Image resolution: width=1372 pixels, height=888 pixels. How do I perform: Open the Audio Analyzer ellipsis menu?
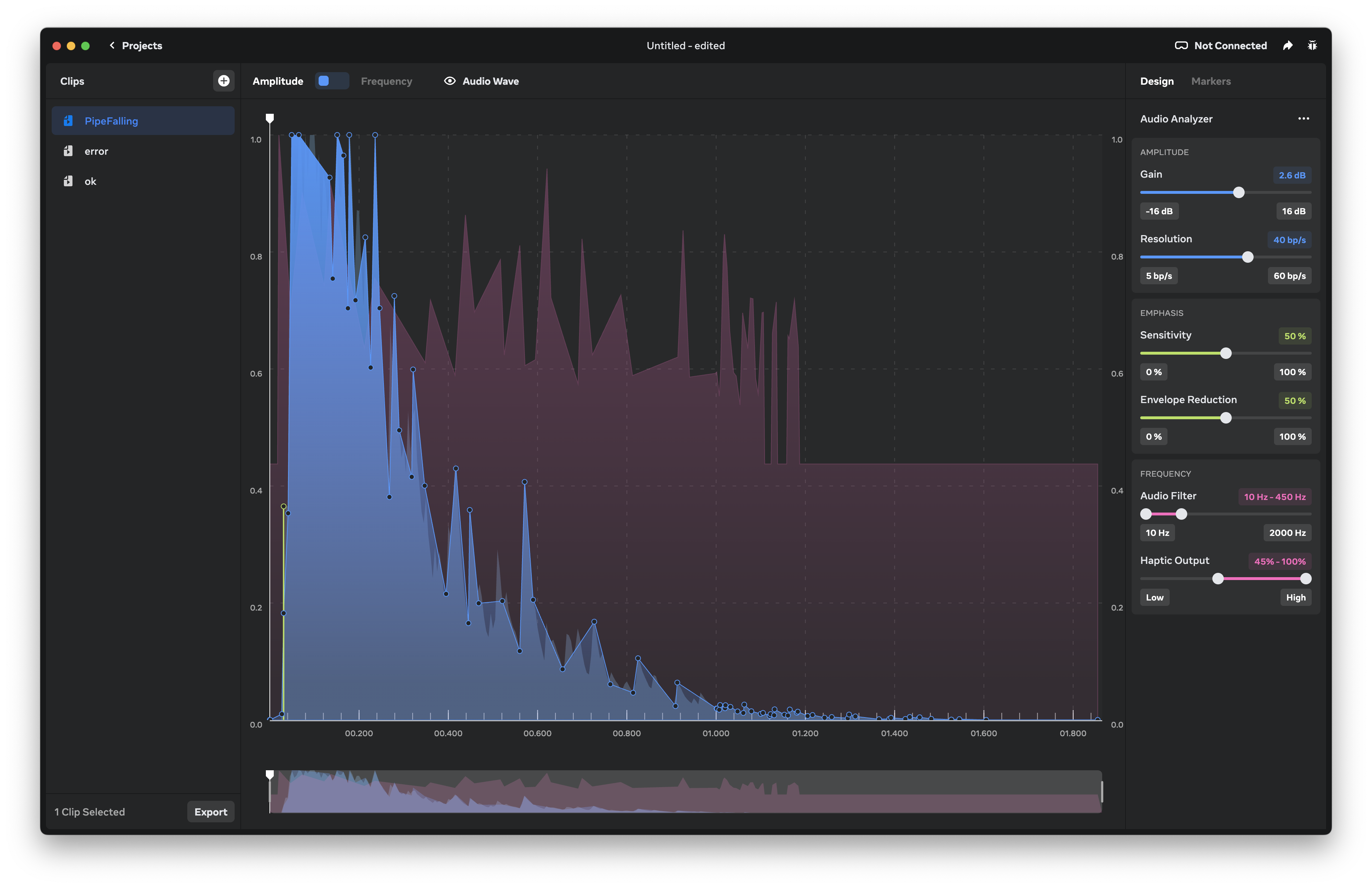(x=1304, y=119)
